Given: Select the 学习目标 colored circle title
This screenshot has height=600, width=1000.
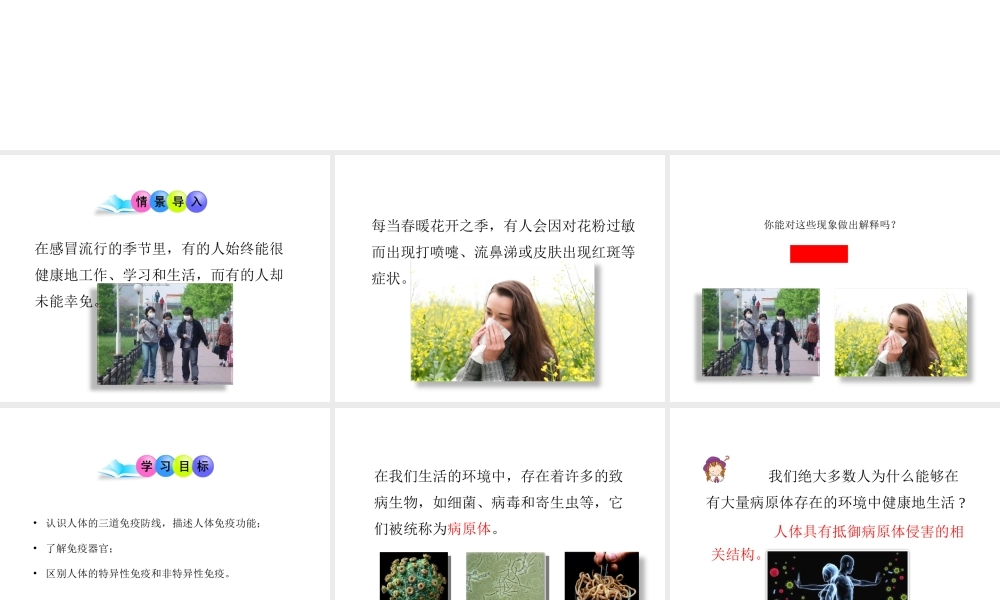Looking at the screenshot, I should click(x=175, y=466).
